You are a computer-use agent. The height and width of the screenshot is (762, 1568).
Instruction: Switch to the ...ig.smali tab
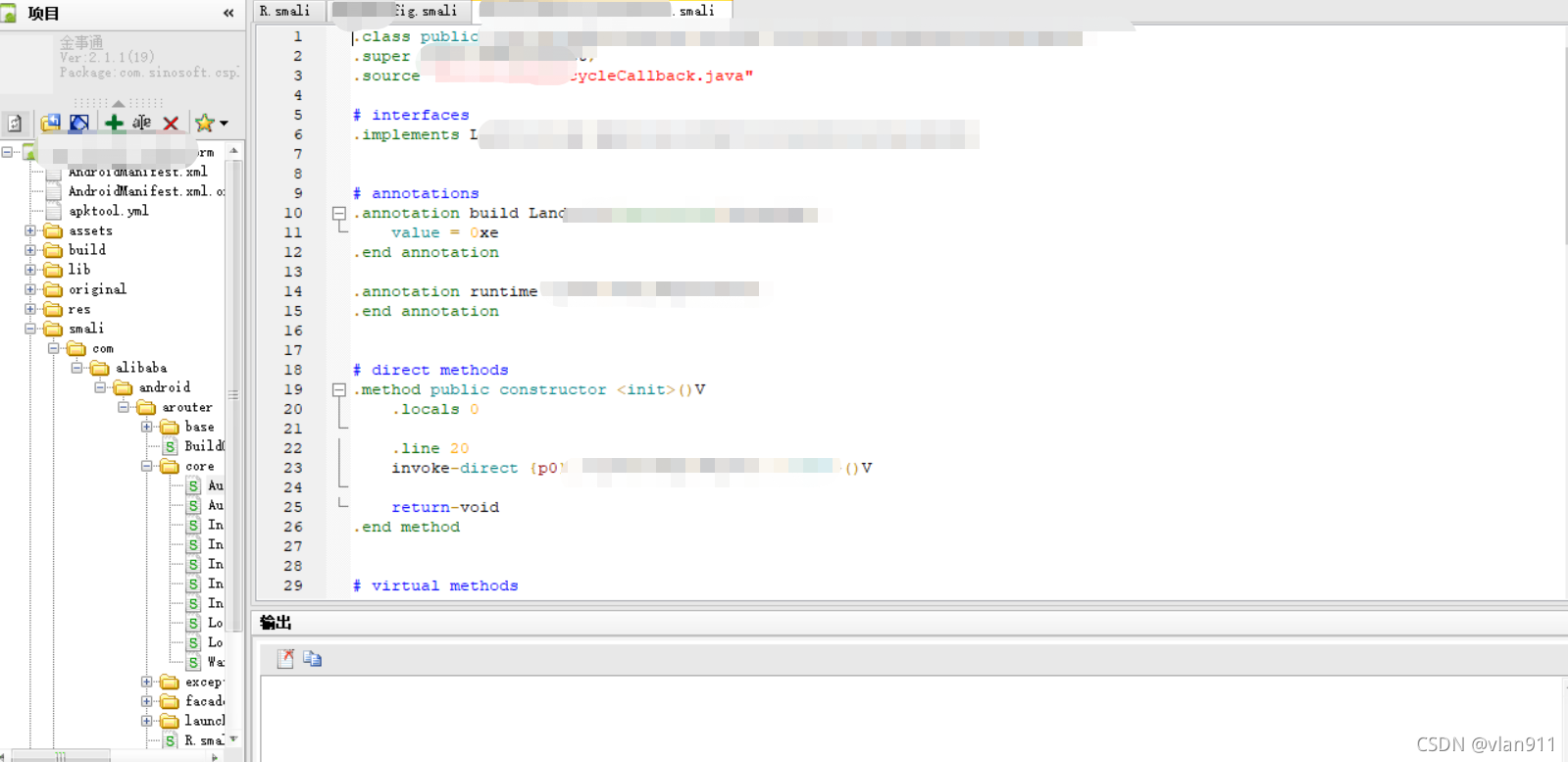pyautogui.click(x=399, y=11)
